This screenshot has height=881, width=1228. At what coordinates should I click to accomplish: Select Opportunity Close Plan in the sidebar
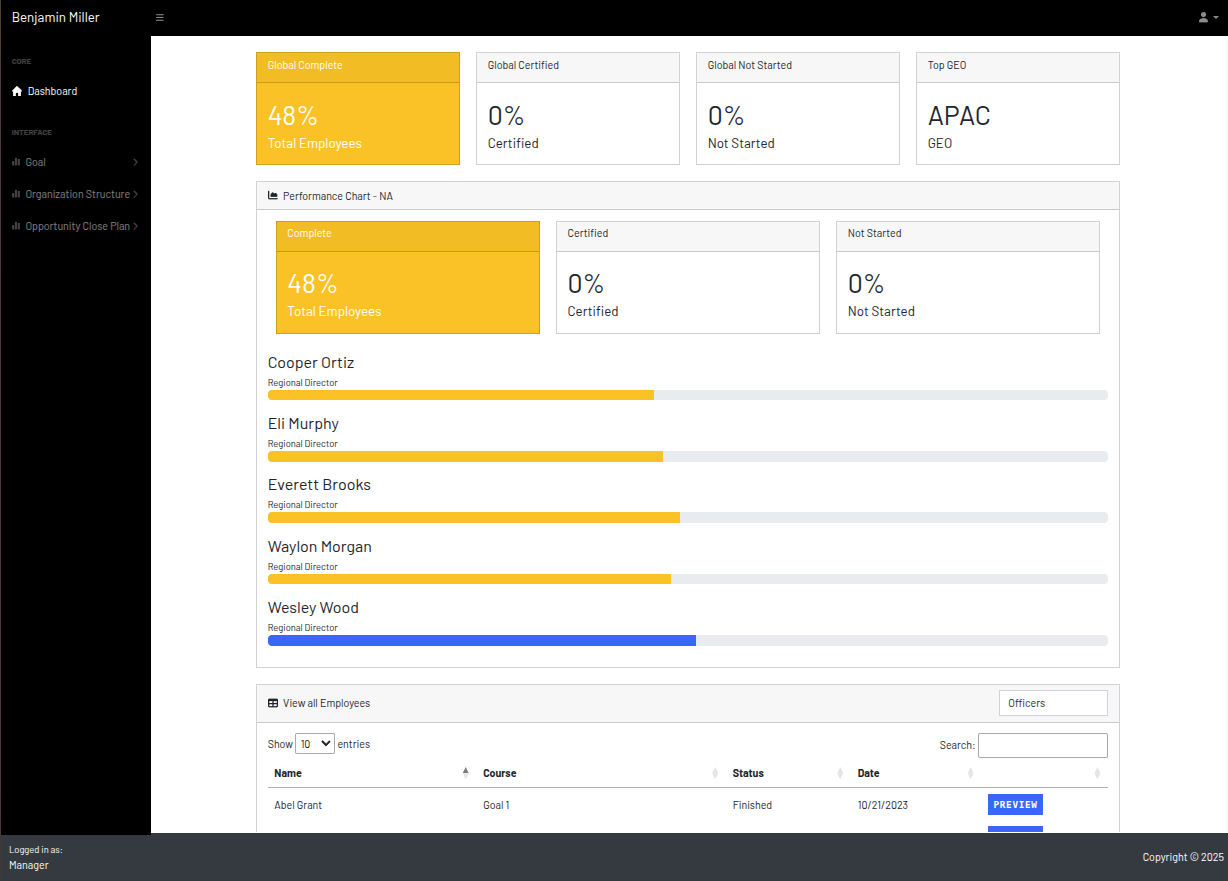pyautogui.click(x=75, y=226)
